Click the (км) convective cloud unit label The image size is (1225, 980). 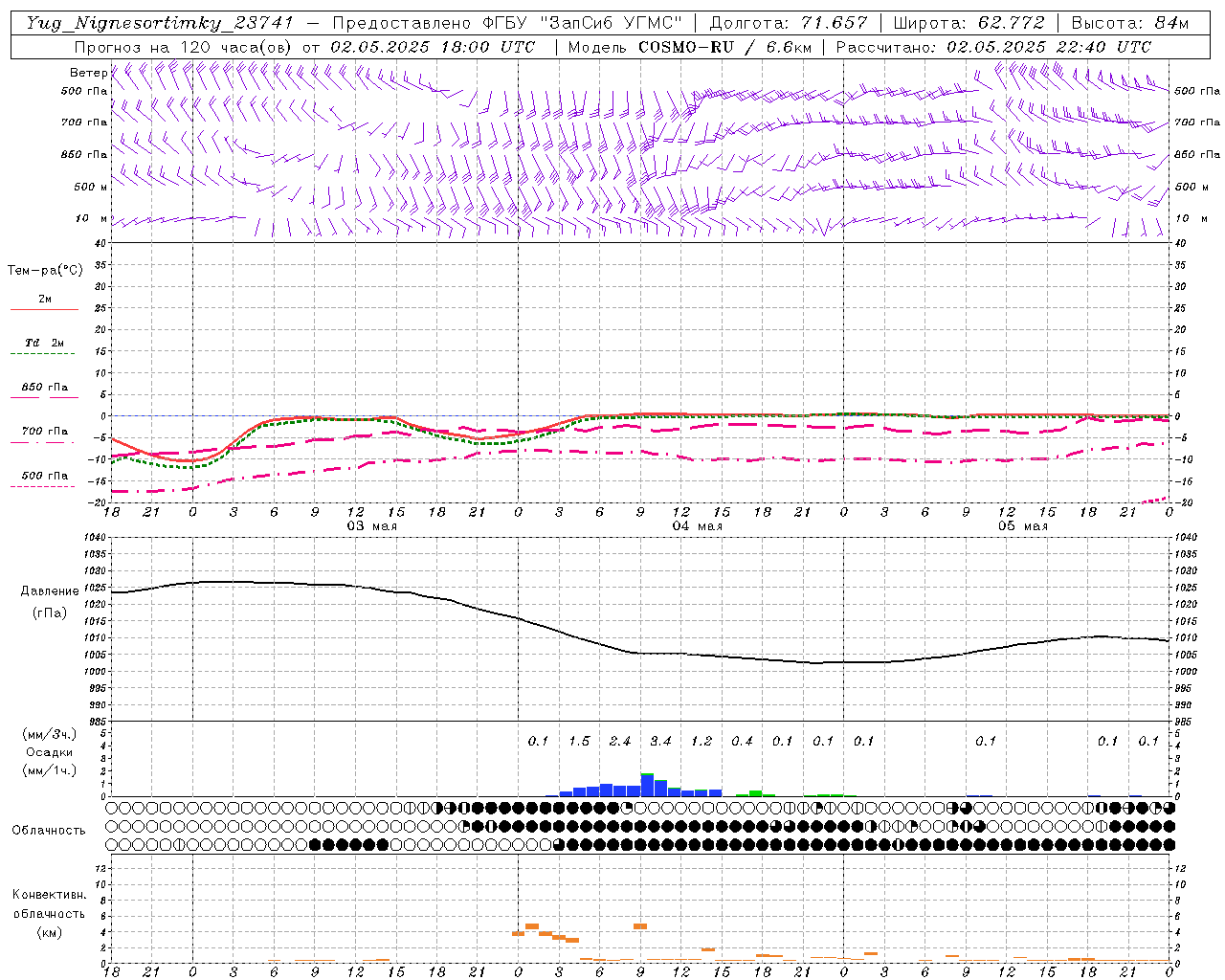[49, 932]
